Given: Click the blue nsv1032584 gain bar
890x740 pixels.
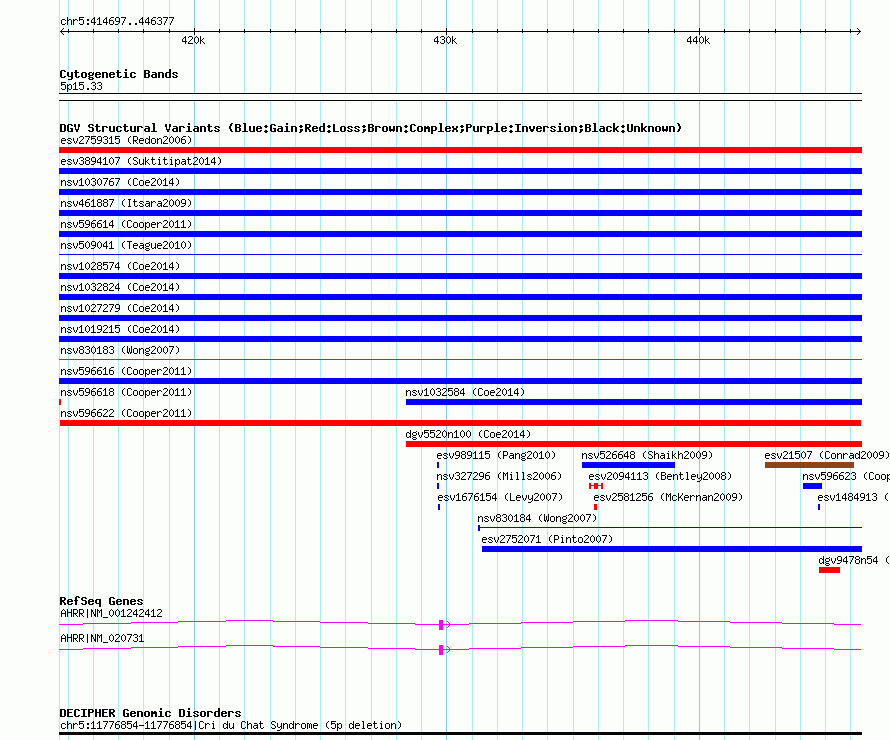Looking at the screenshot, I should pos(633,402).
